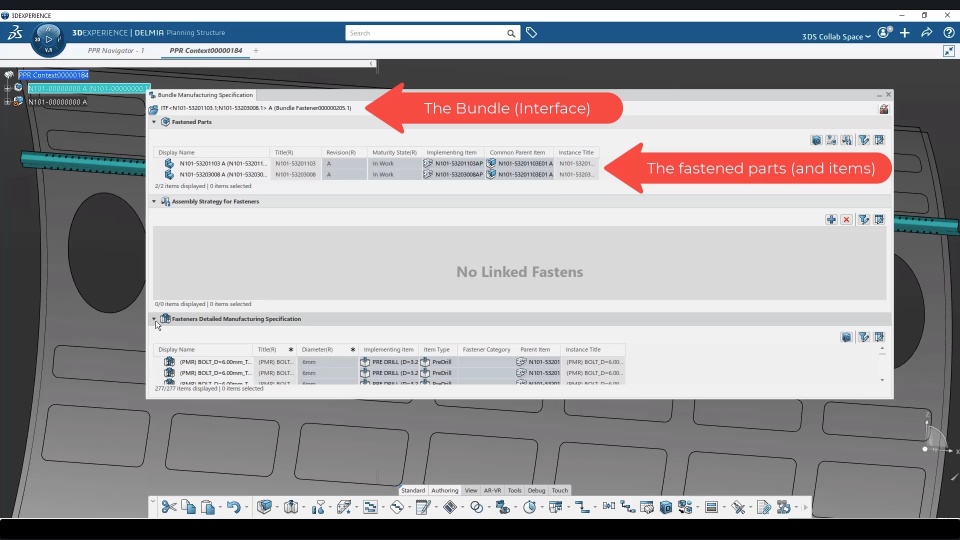Click the Search input field
Viewport: 960px width, 540px height.
pos(426,33)
